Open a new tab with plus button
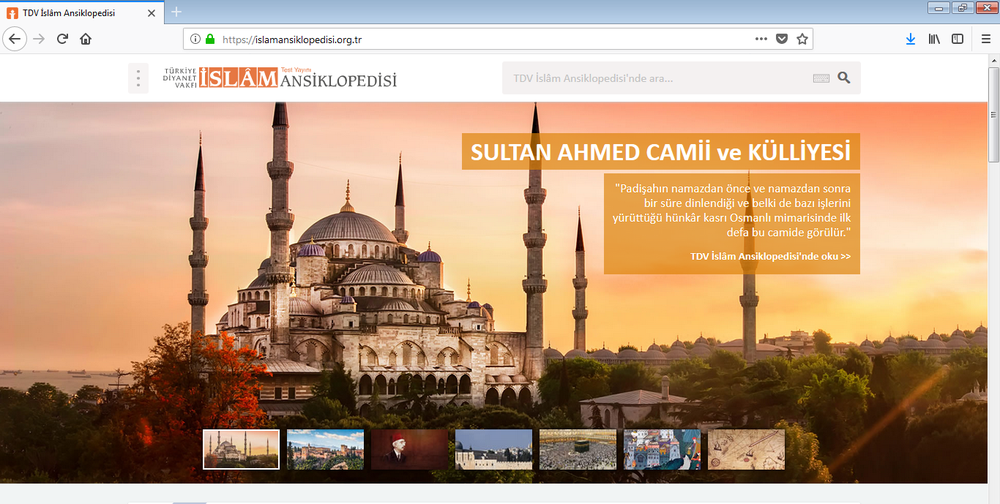This screenshot has height=504, width=1000. [176, 11]
